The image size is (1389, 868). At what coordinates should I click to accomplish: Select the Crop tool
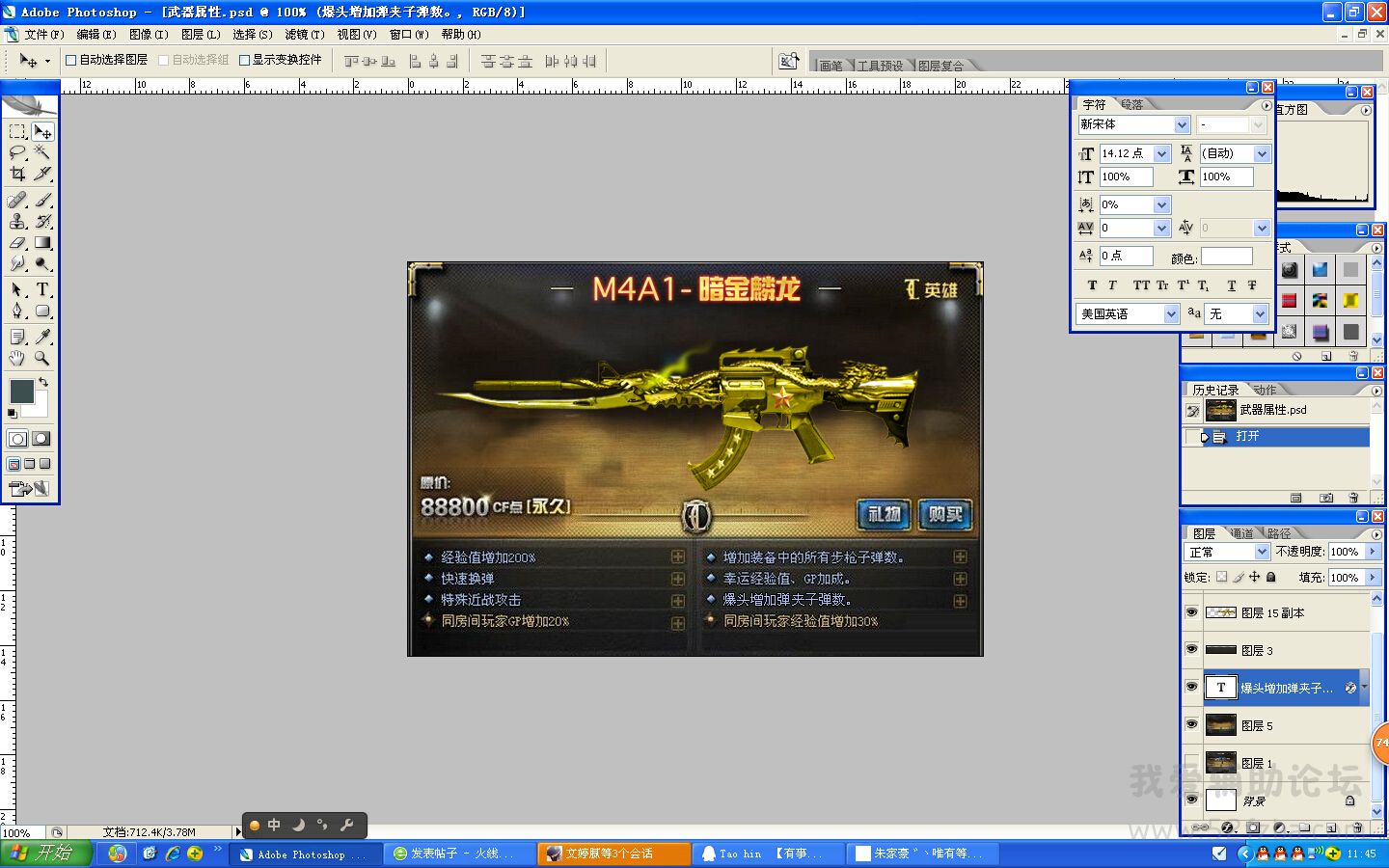coord(17,174)
